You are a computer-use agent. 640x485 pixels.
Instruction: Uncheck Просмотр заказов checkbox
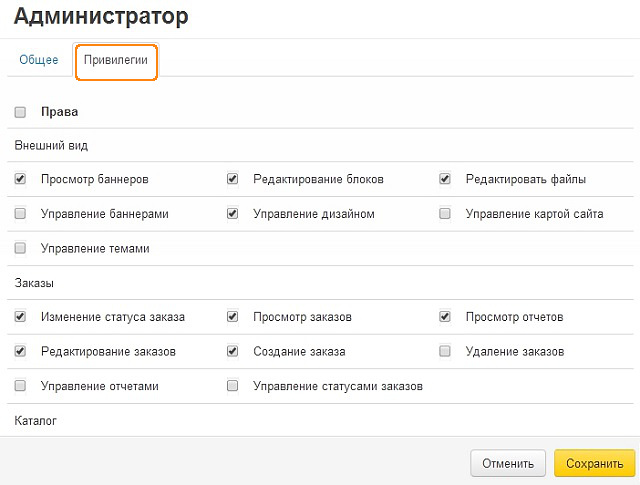(x=233, y=317)
